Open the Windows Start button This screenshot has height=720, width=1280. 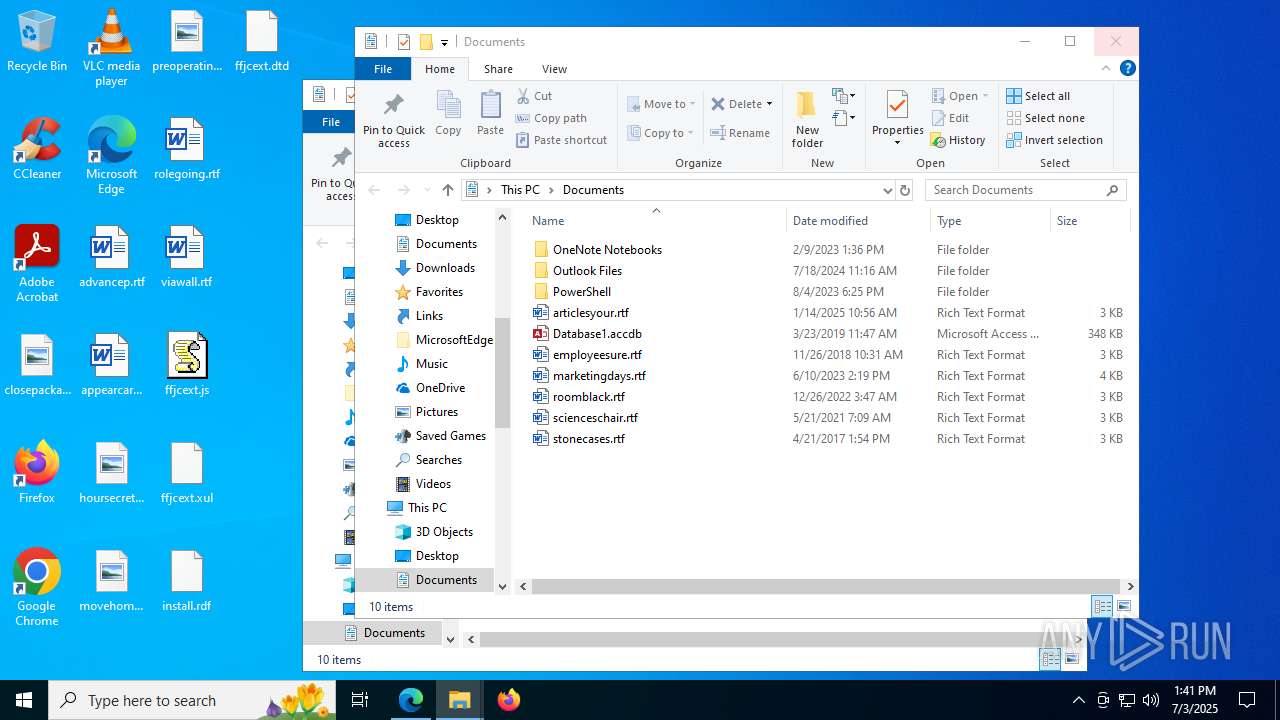(x=24, y=700)
